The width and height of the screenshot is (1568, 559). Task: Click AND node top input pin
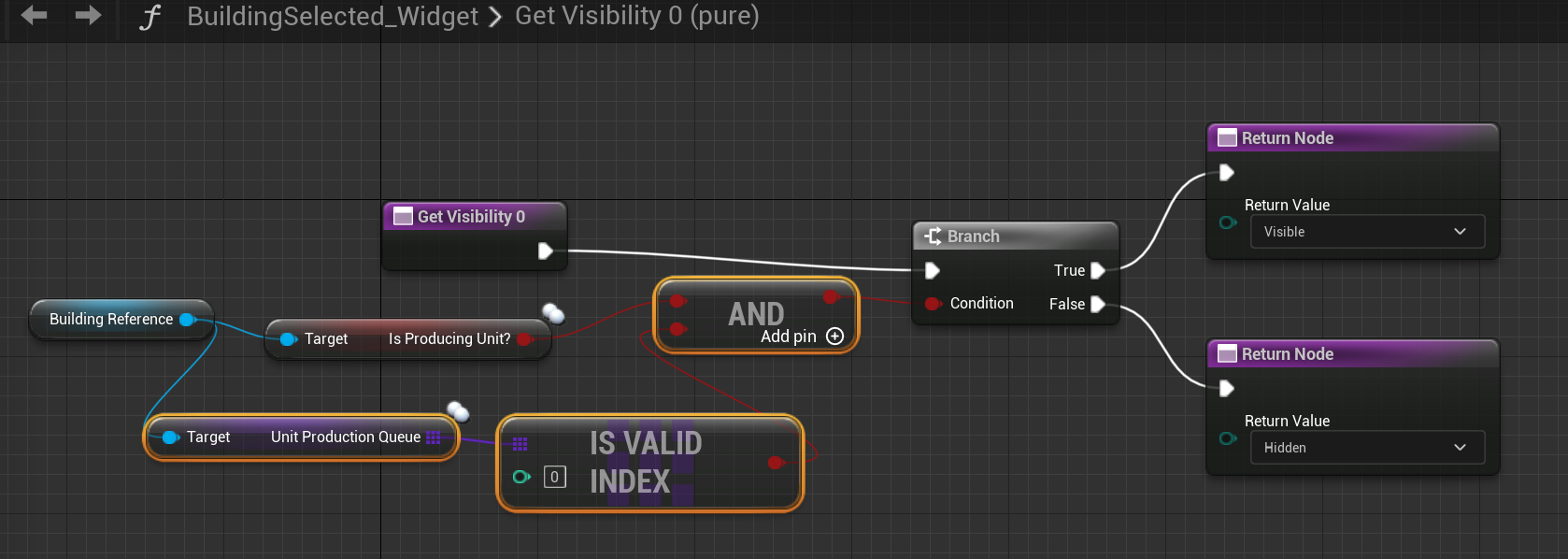(678, 301)
